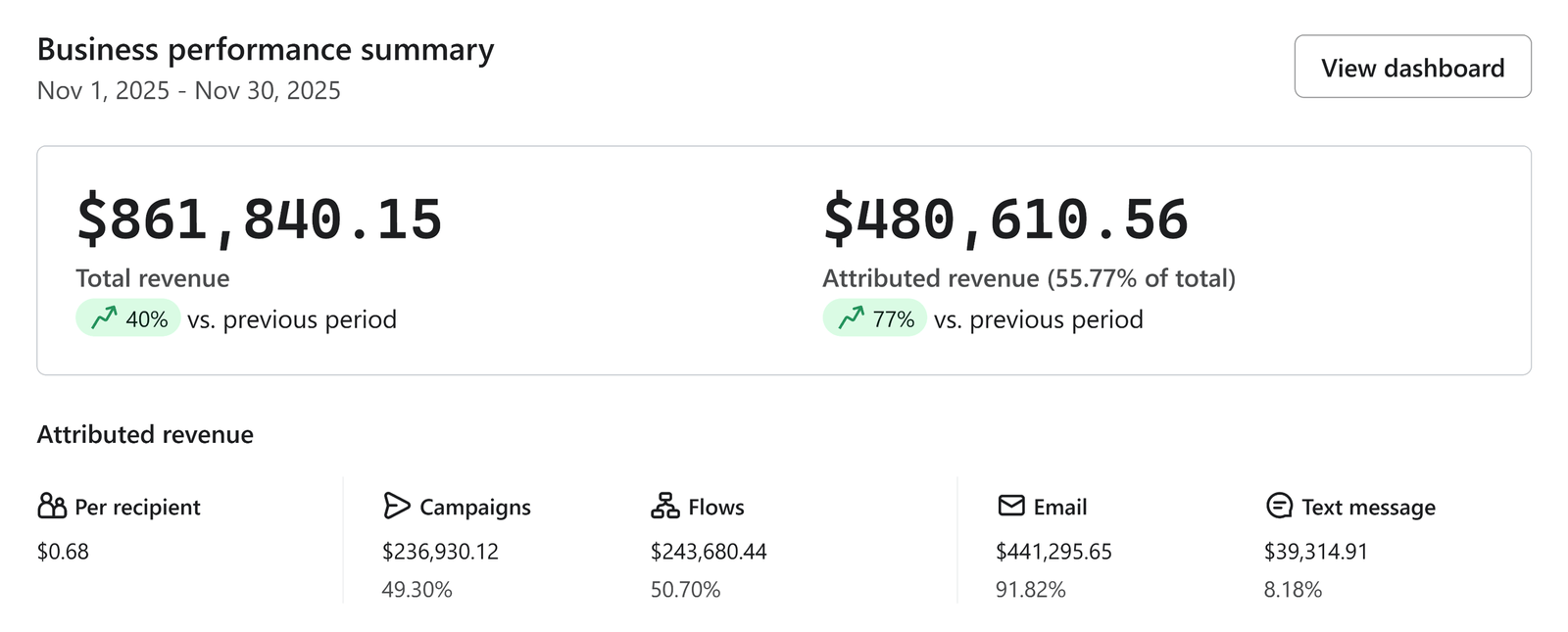
Task: Click the Text message amount $39,314.91
Action: click(x=1315, y=552)
